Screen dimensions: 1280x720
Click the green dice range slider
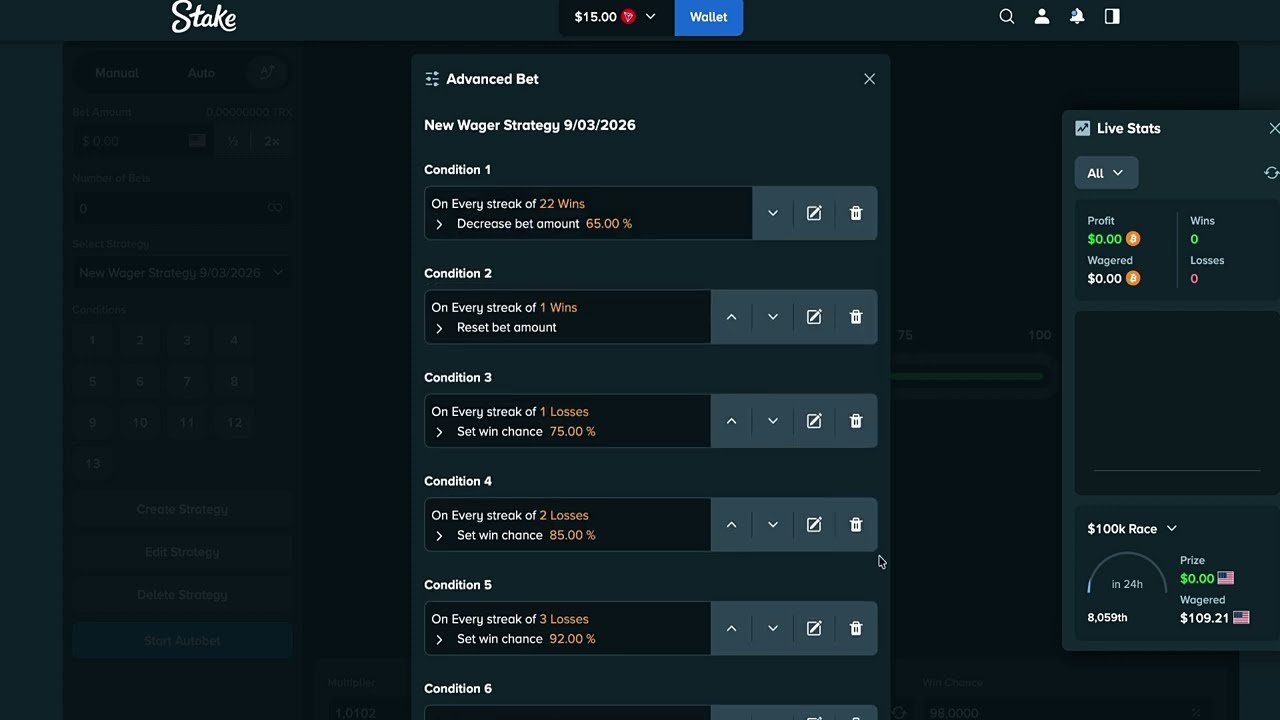click(x=966, y=376)
